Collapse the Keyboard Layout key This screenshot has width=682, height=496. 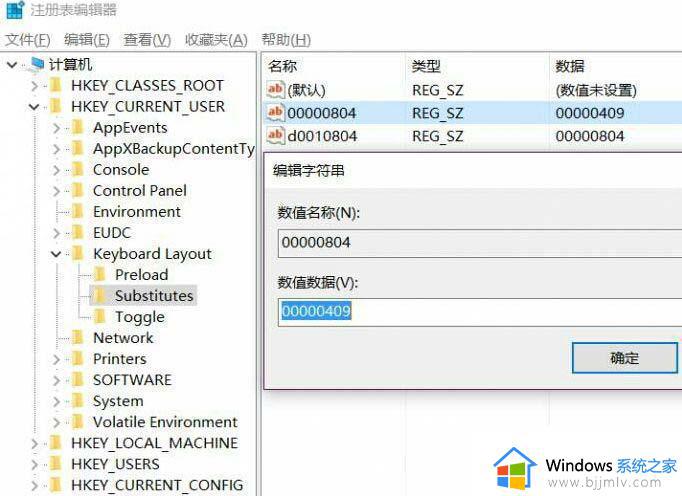[x=56, y=254]
